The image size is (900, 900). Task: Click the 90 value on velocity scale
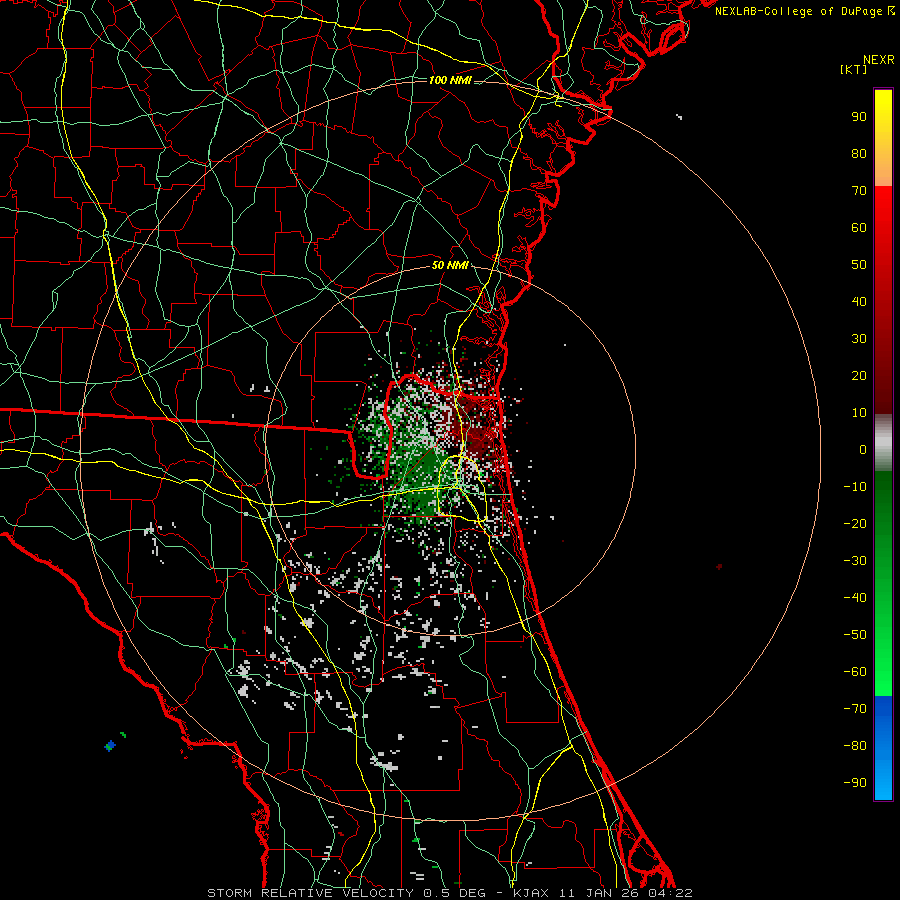click(859, 117)
